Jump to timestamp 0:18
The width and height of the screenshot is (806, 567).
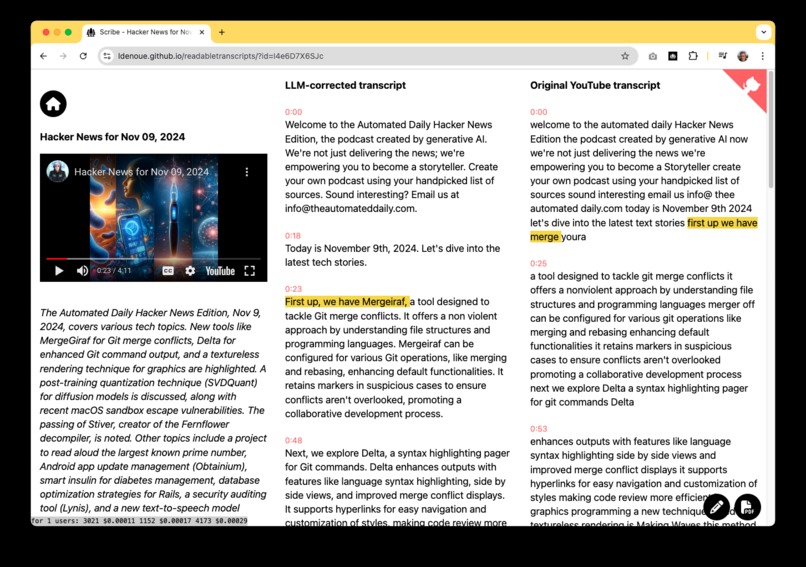pyautogui.click(x=292, y=235)
